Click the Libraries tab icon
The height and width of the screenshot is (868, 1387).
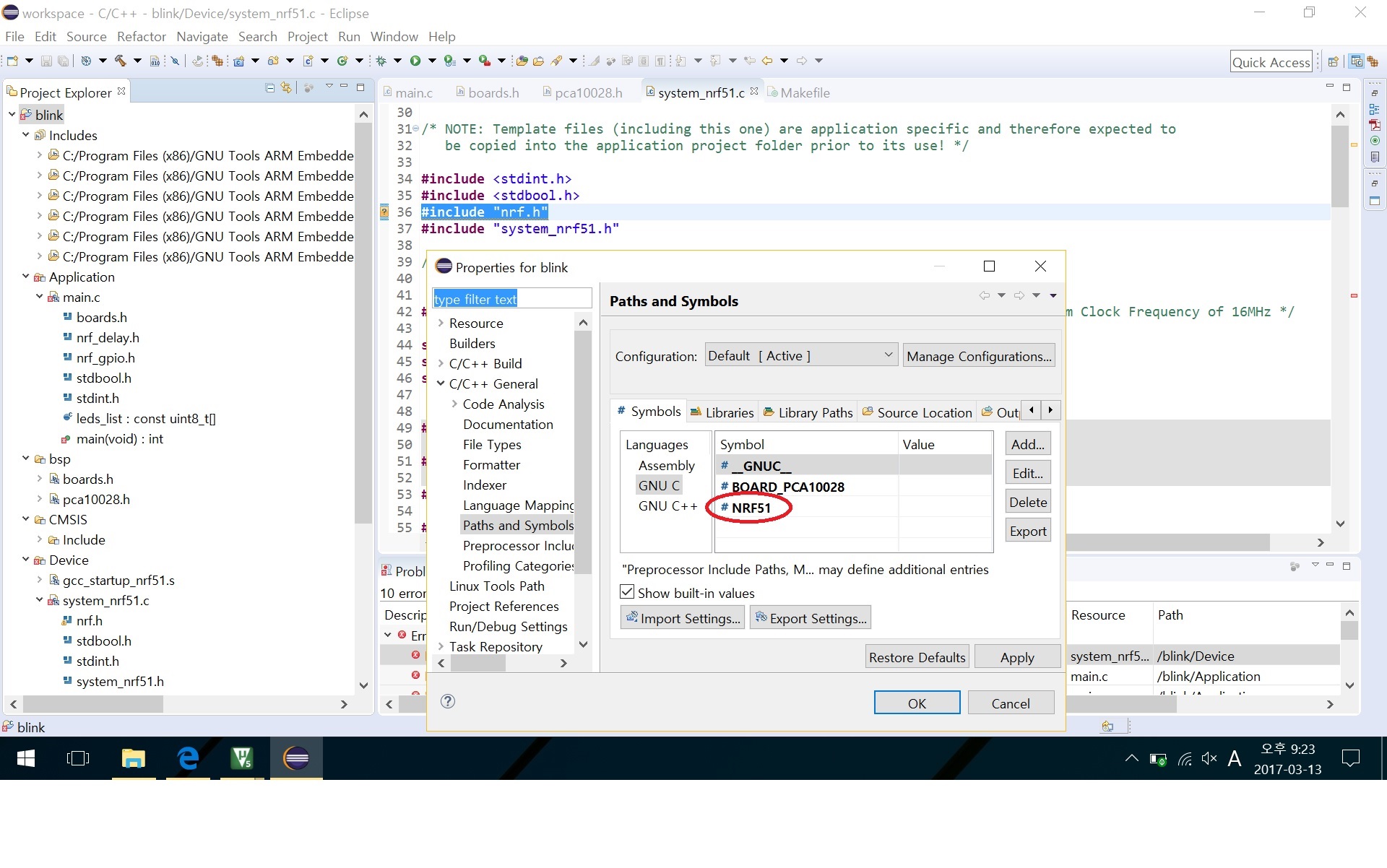click(697, 411)
